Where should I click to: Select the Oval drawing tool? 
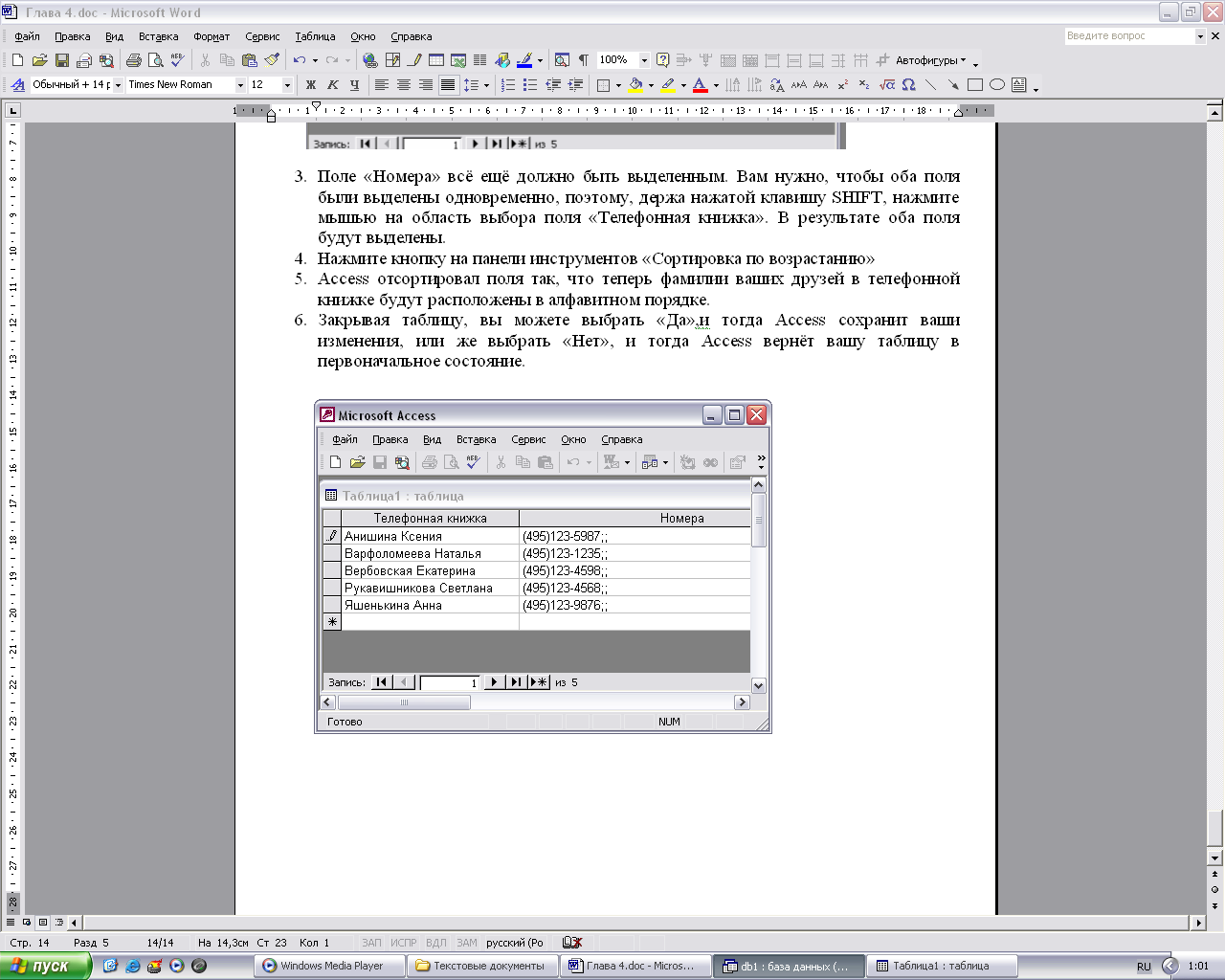click(x=997, y=85)
